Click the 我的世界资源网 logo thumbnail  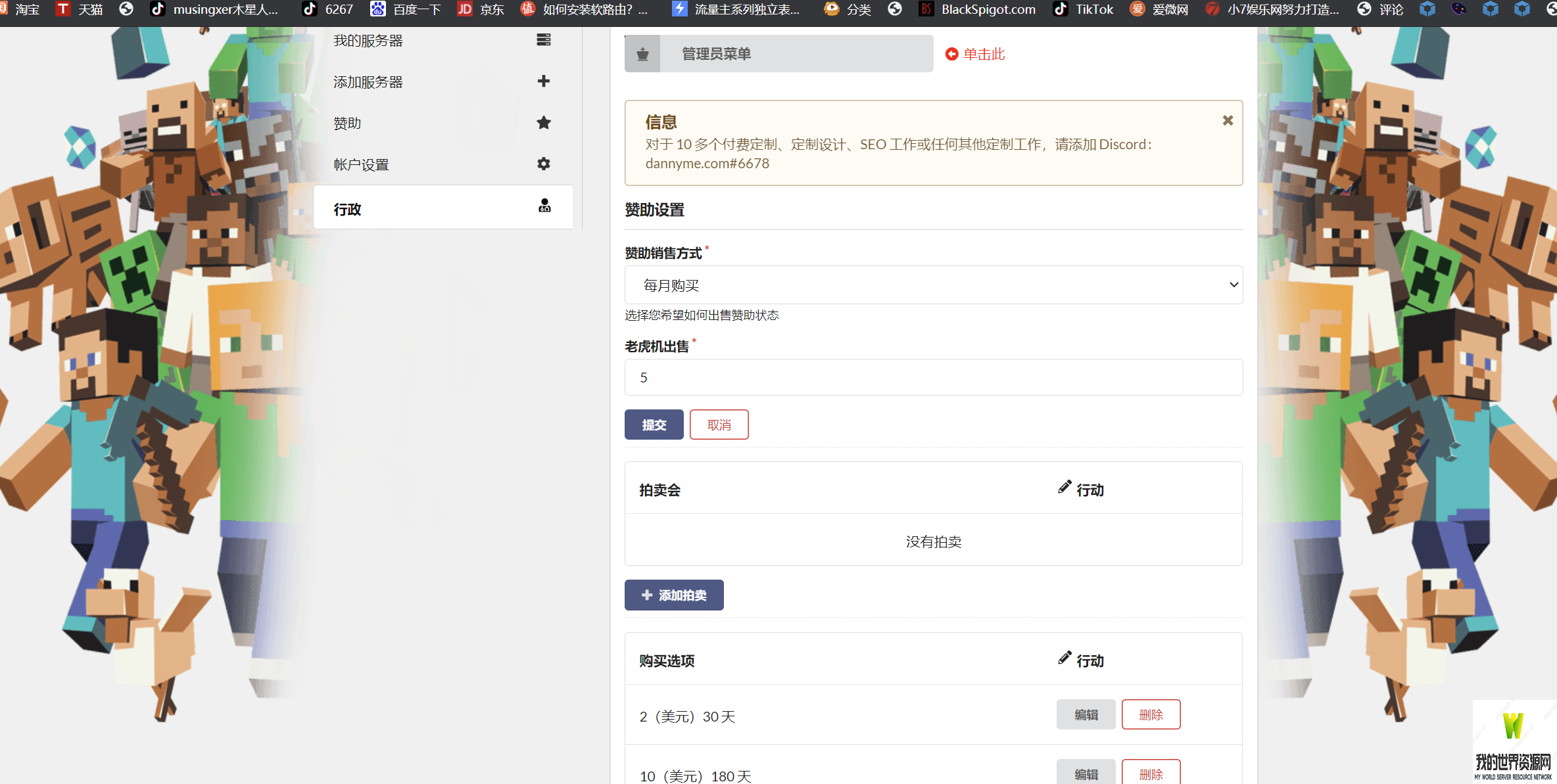coord(1514,741)
